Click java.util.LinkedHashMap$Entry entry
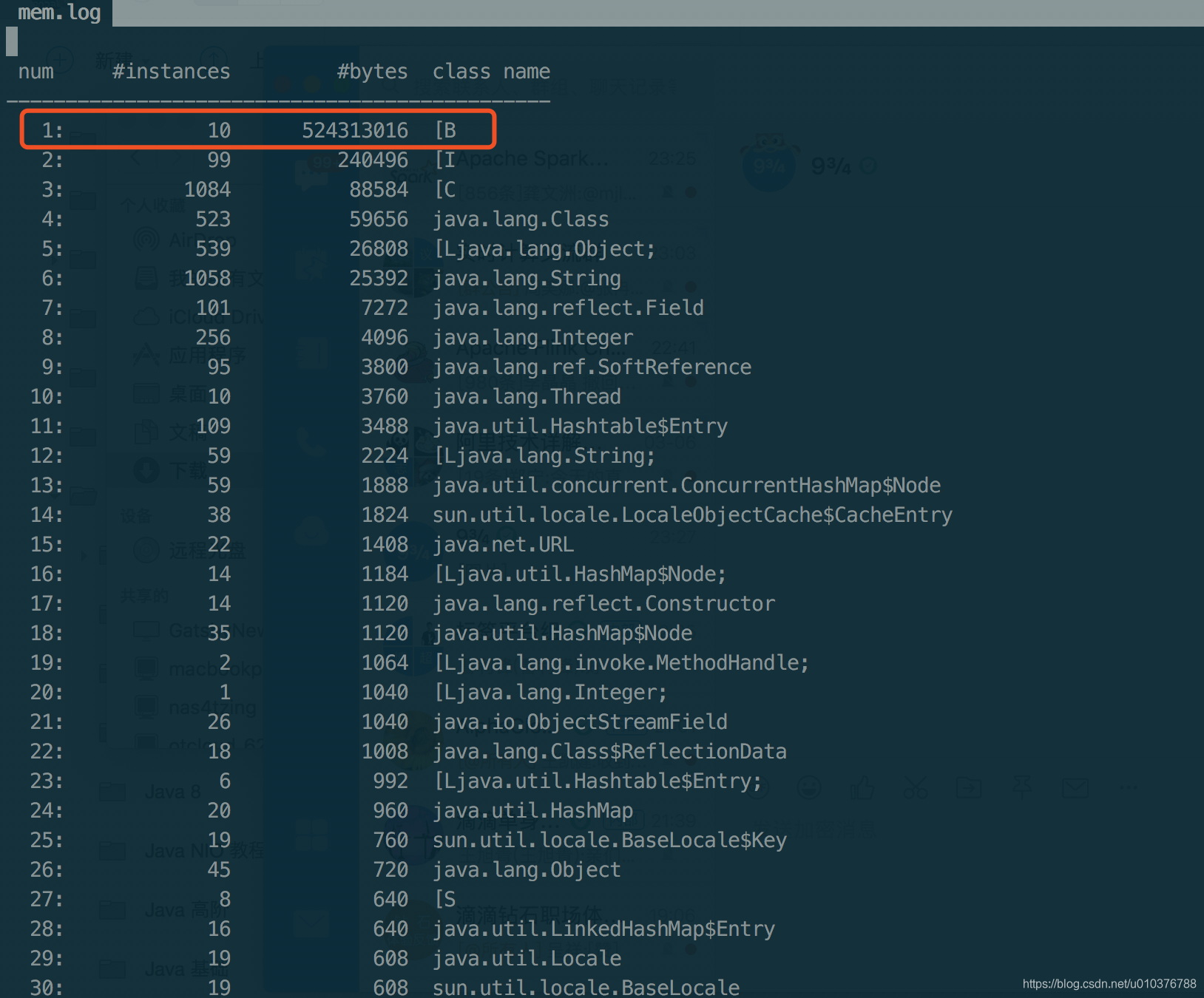 coord(603,929)
